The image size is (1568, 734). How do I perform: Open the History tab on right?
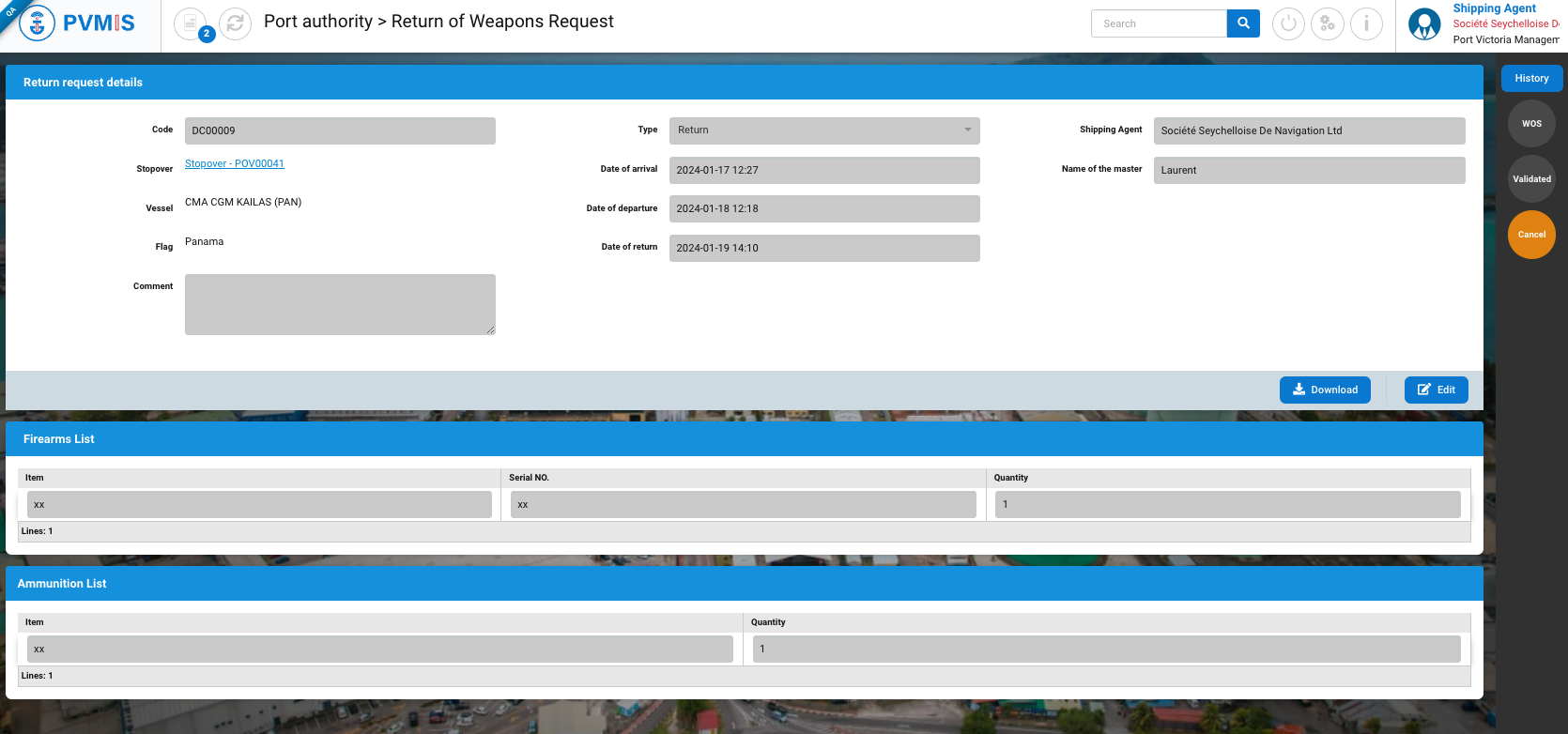point(1530,79)
